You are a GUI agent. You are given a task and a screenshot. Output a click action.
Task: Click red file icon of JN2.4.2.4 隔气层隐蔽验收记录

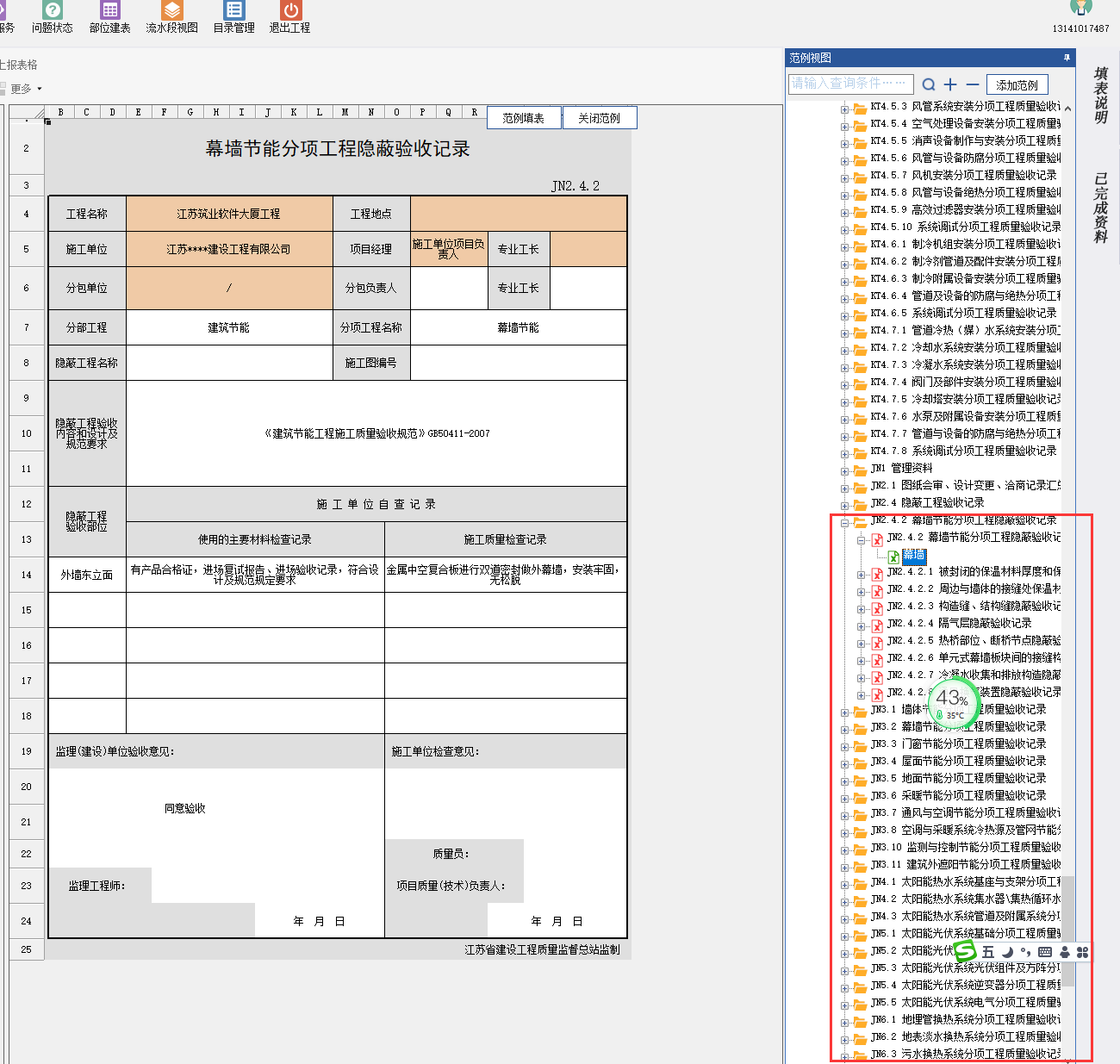coord(877,625)
